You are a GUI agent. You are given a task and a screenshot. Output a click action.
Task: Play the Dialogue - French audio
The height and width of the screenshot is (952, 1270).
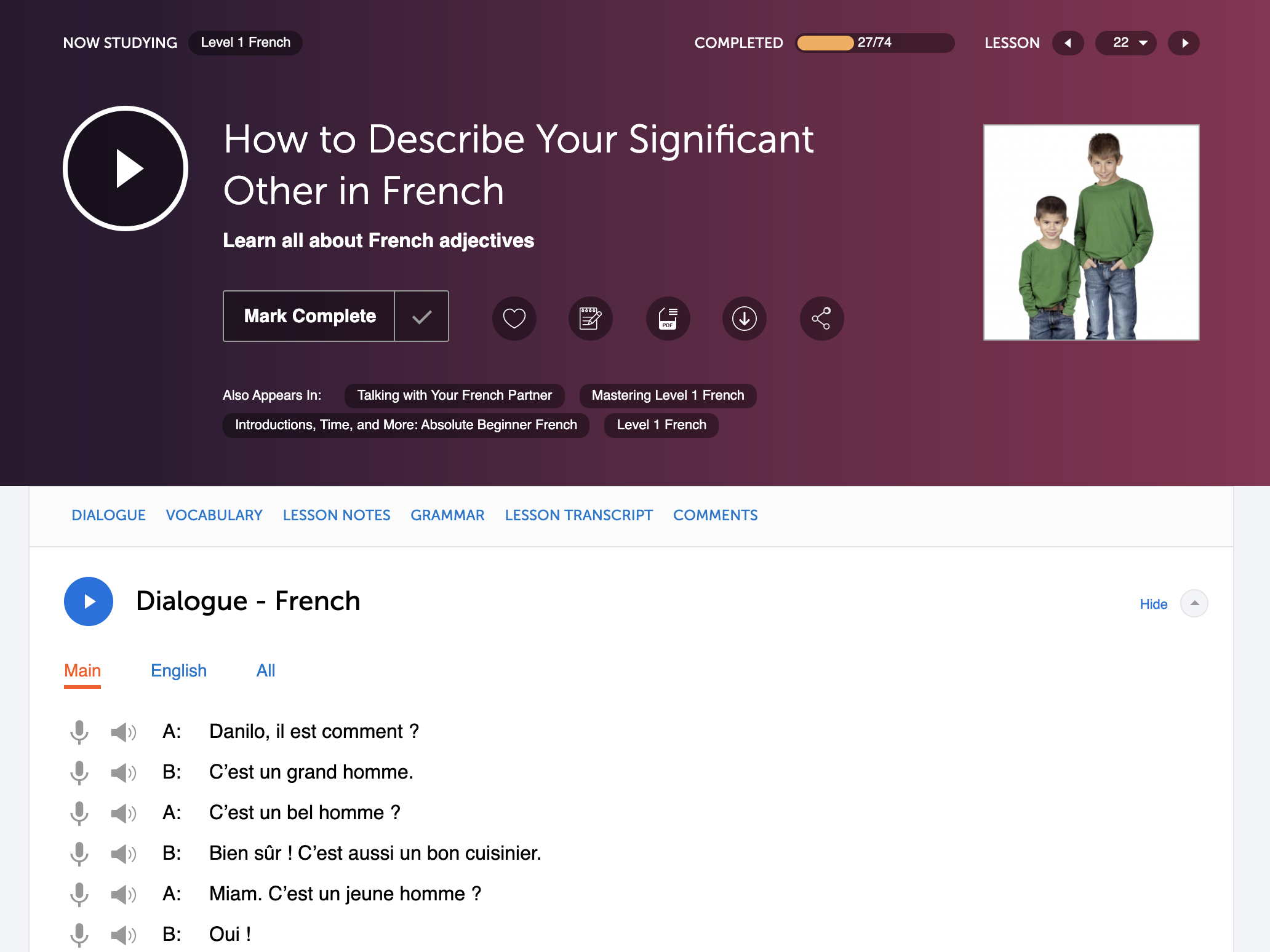tap(89, 601)
